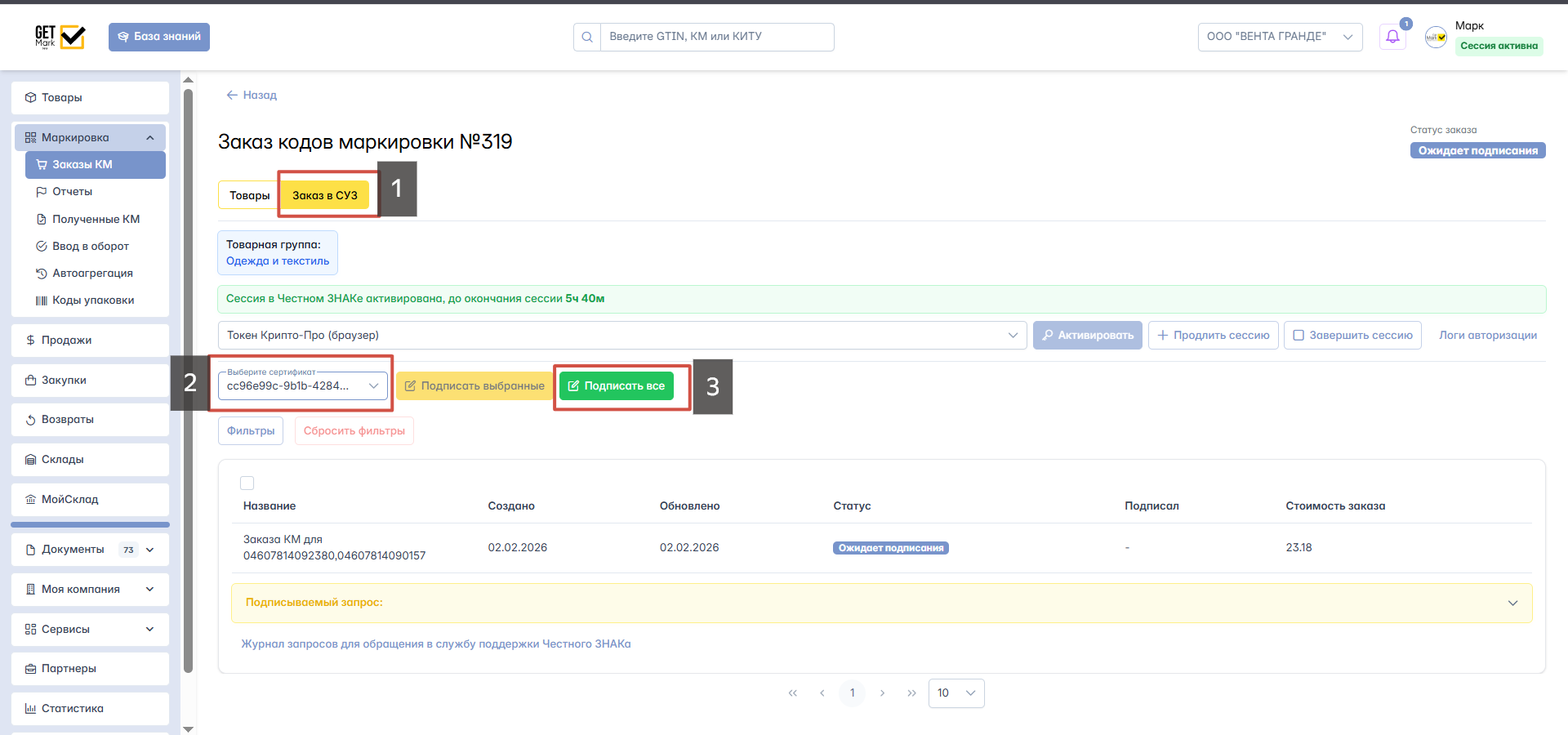Switch to the Товары tab
The height and width of the screenshot is (735, 1568).
[249, 195]
